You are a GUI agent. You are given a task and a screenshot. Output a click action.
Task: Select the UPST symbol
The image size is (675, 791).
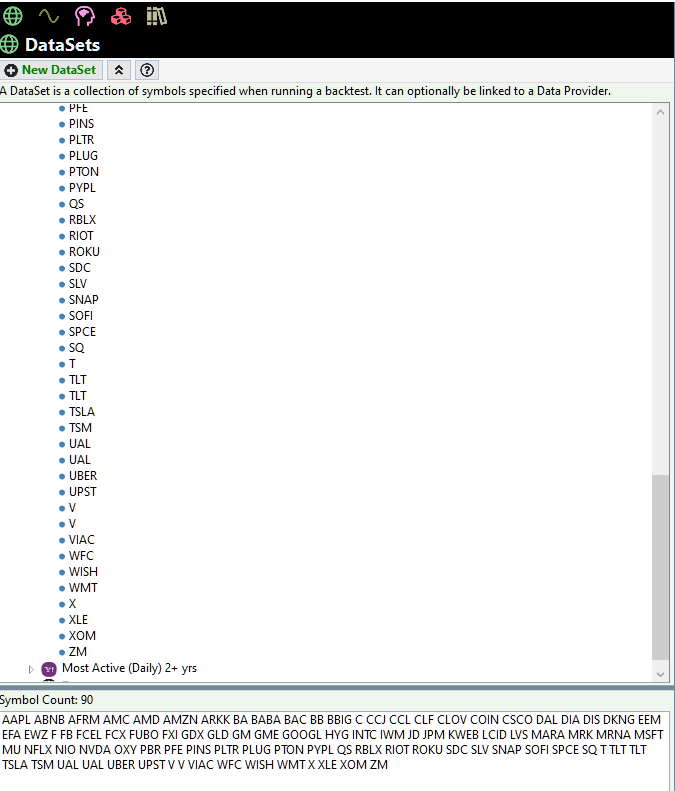point(83,492)
